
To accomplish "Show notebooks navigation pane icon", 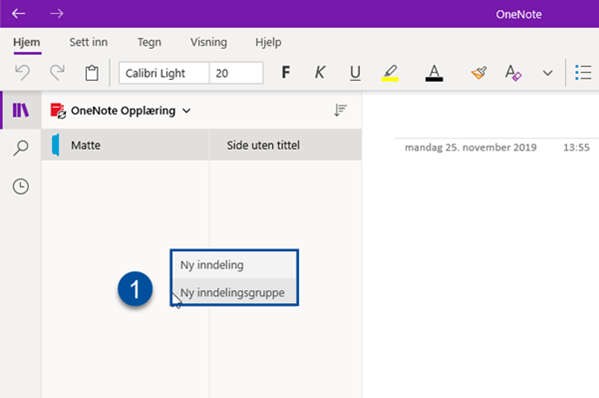I will point(21,110).
